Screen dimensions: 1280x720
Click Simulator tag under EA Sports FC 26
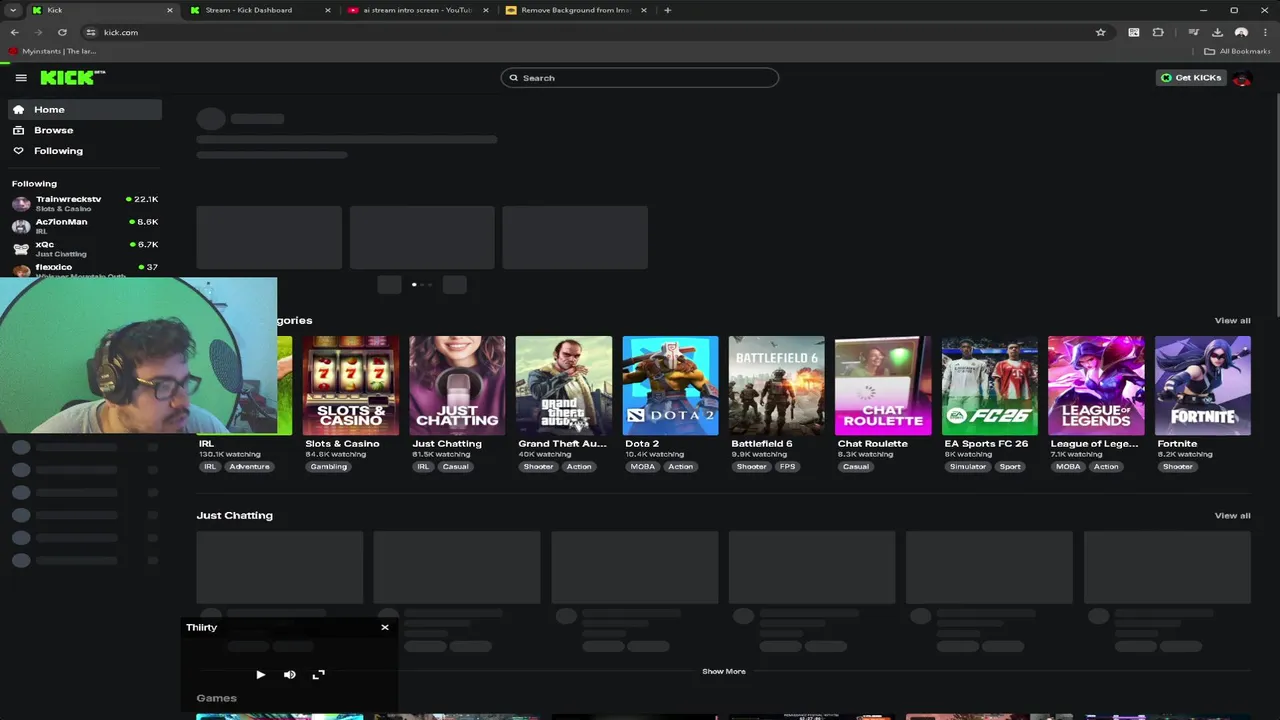click(968, 467)
